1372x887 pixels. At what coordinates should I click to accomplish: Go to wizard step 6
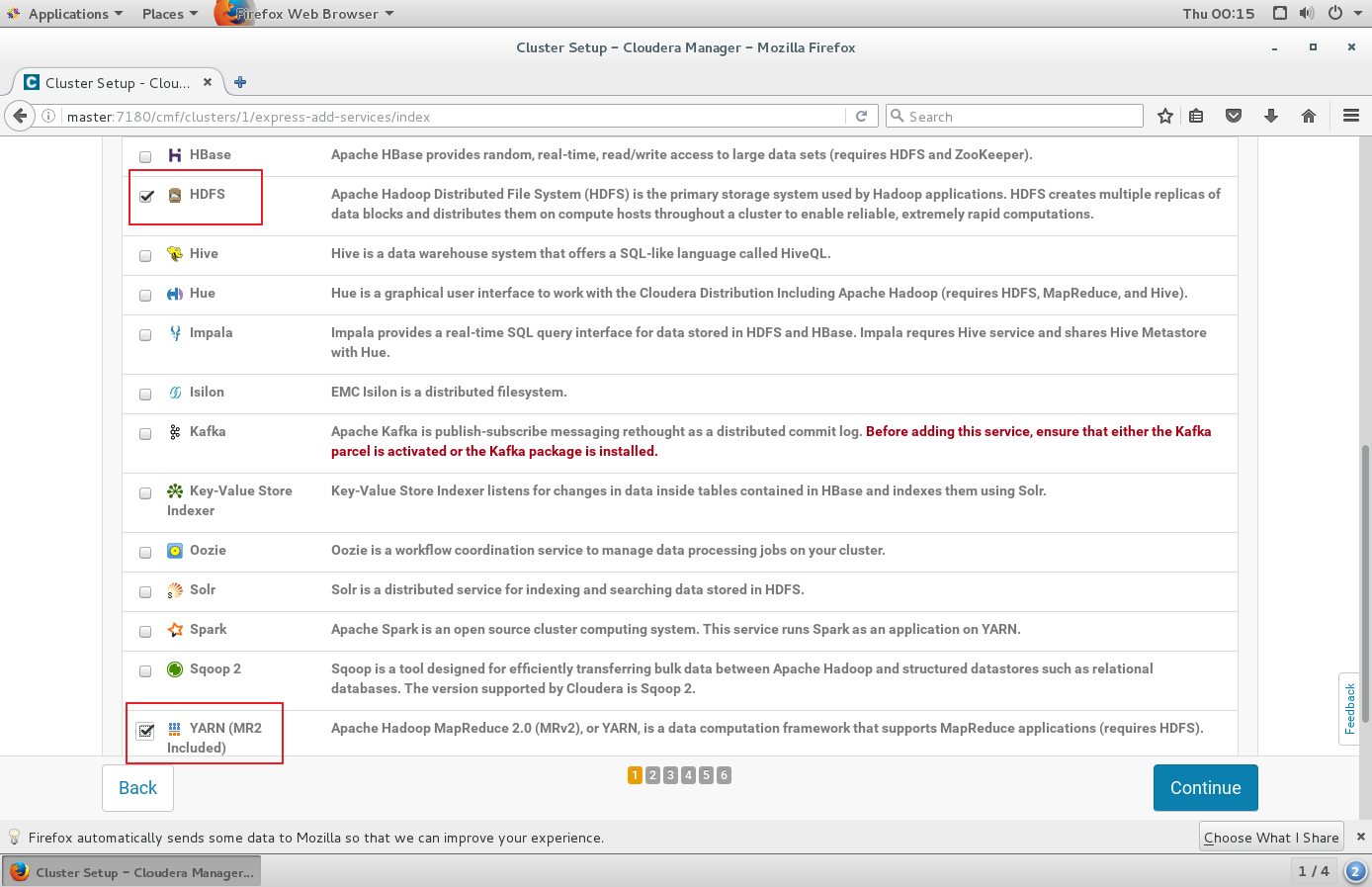click(x=724, y=775)
